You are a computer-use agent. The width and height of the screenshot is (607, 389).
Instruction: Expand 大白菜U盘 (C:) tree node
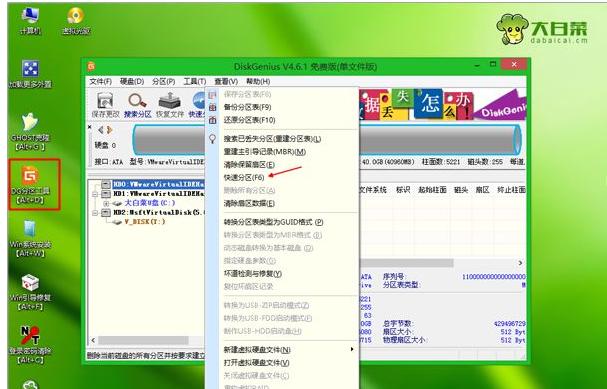(106, 203)
